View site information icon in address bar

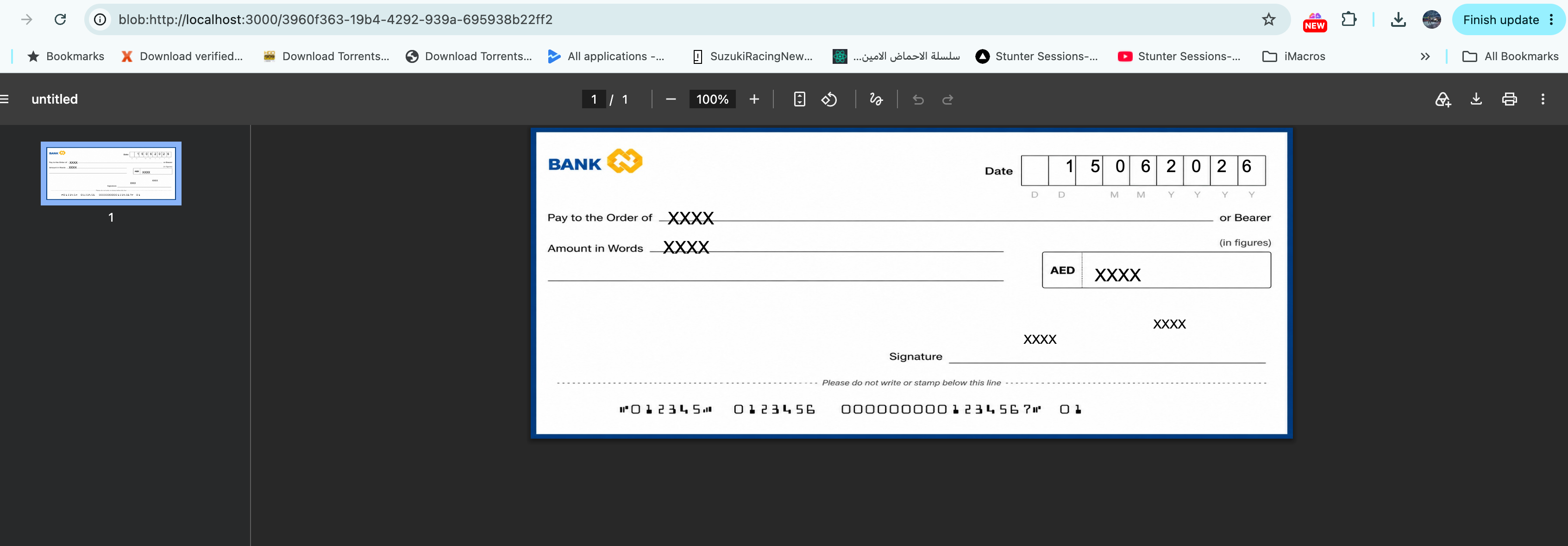100,19
